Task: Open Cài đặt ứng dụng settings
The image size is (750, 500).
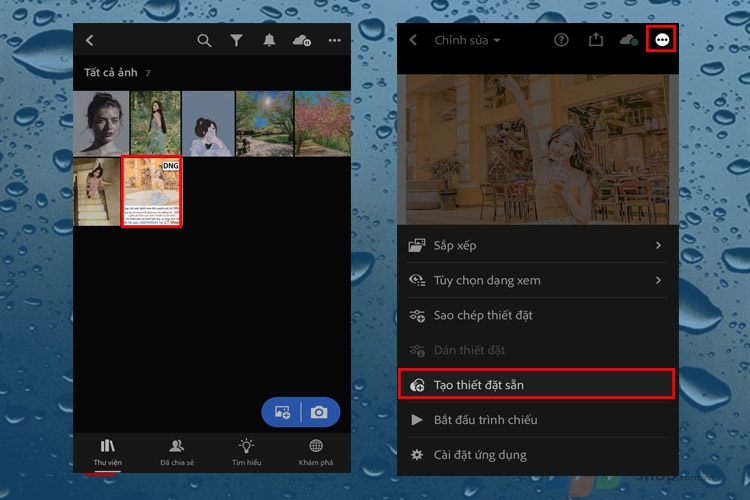Action: pos(538,455)
